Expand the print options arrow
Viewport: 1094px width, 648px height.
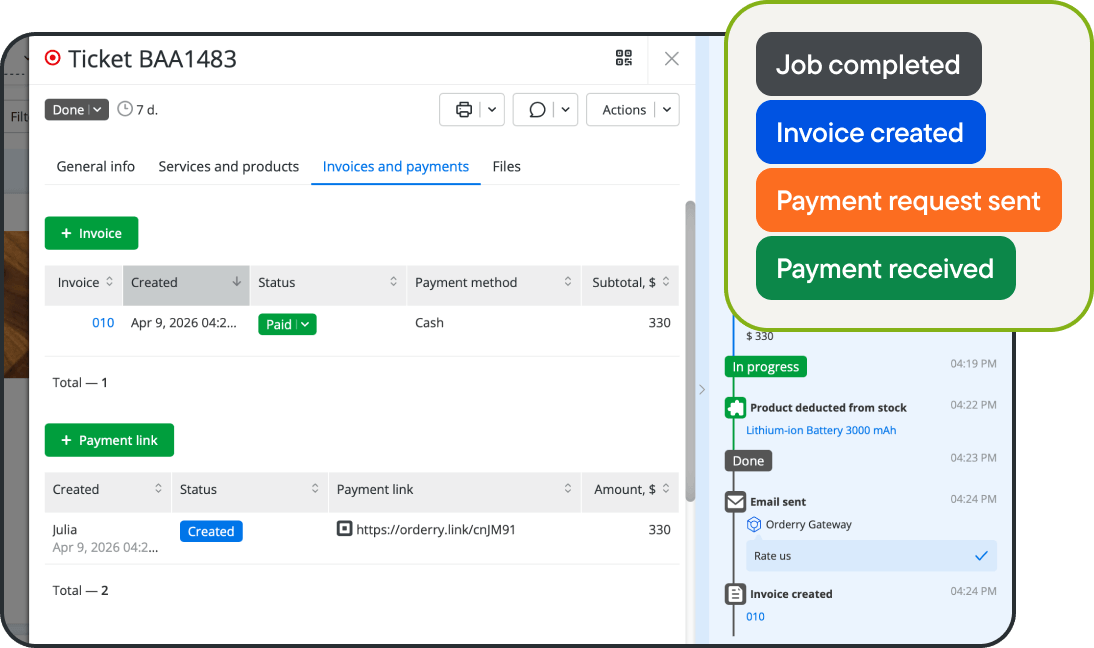pyautogui.click(x=492, y=110)
